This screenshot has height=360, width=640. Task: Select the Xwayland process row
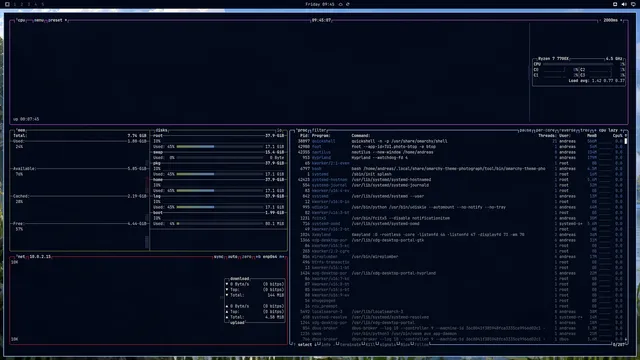(459, 235)
